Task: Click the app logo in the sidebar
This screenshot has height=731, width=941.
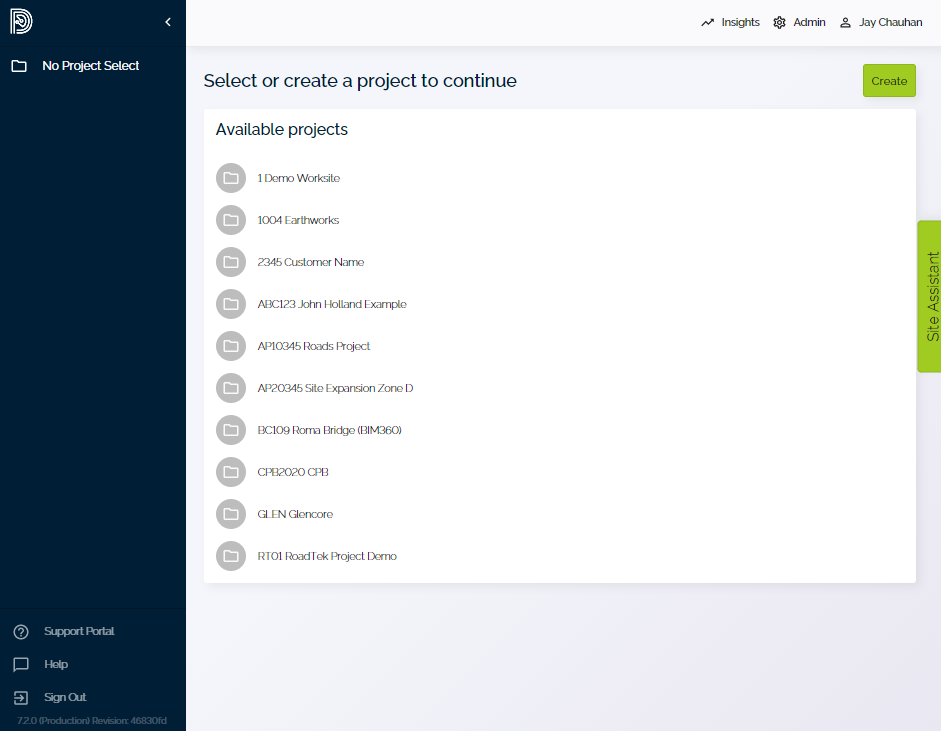Action: pos(21,21)
